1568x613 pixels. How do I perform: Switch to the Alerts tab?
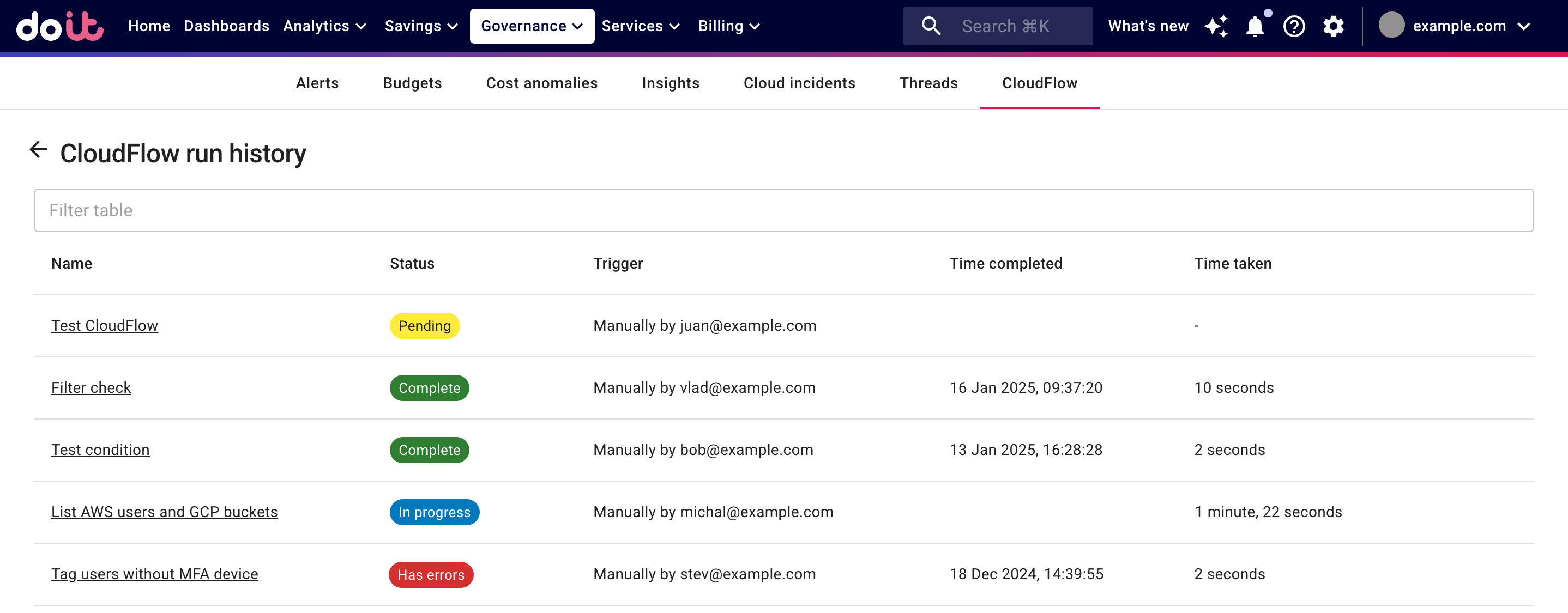317,83
